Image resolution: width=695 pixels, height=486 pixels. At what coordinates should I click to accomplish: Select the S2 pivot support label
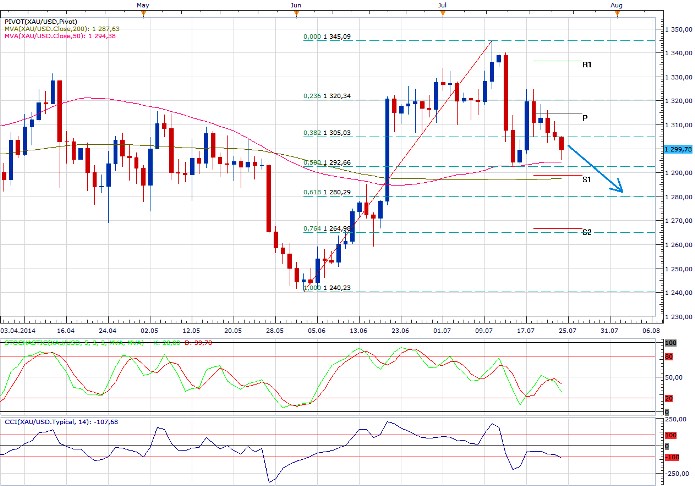[587, 231]
